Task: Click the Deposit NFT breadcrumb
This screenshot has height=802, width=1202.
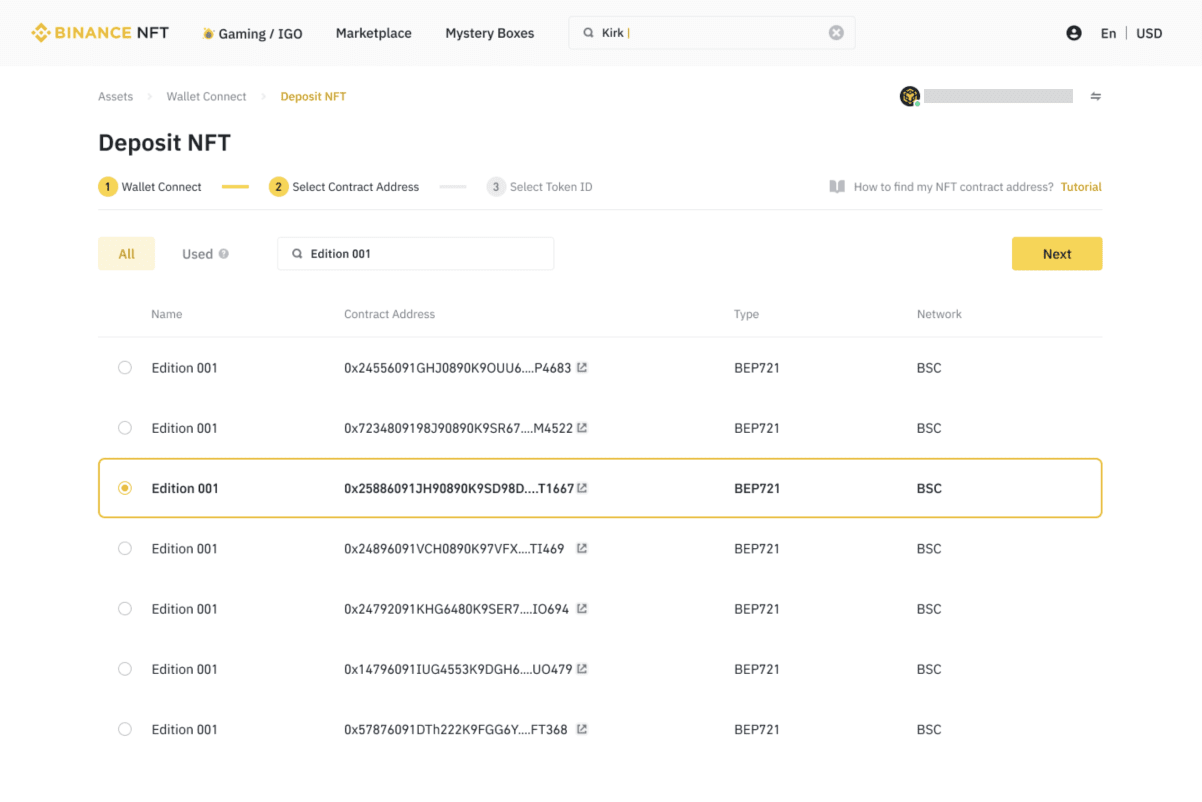Action: point(313,97)
